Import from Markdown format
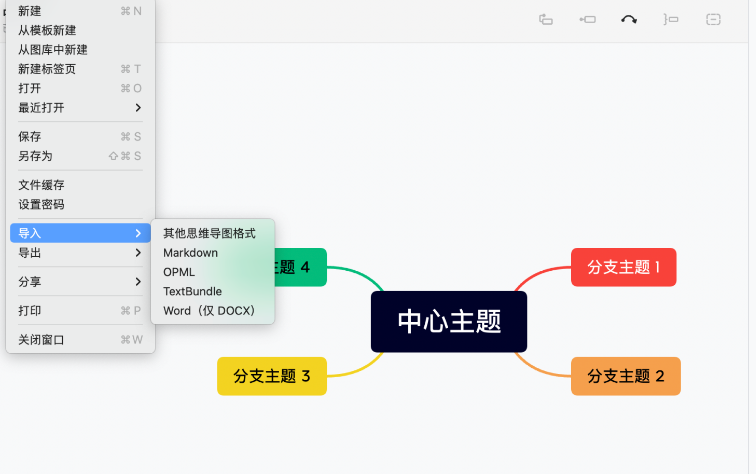Screen dimensions: 756x474 click(x=190, y=253)
